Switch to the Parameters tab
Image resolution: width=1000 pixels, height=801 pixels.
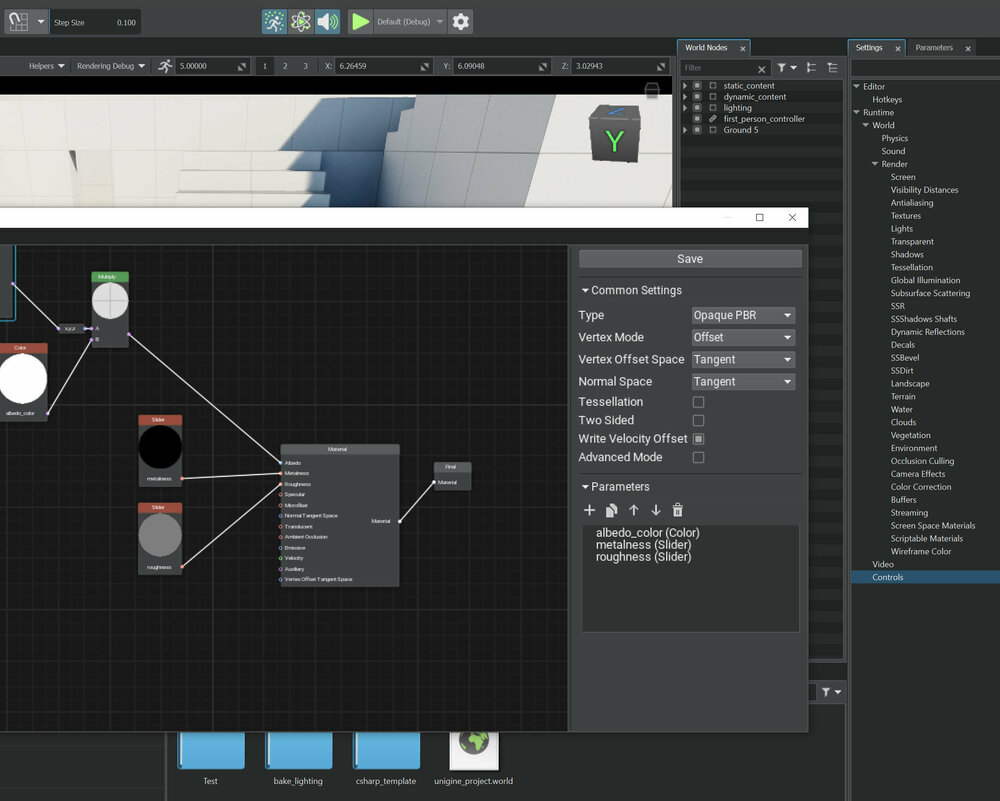[934, 48]
